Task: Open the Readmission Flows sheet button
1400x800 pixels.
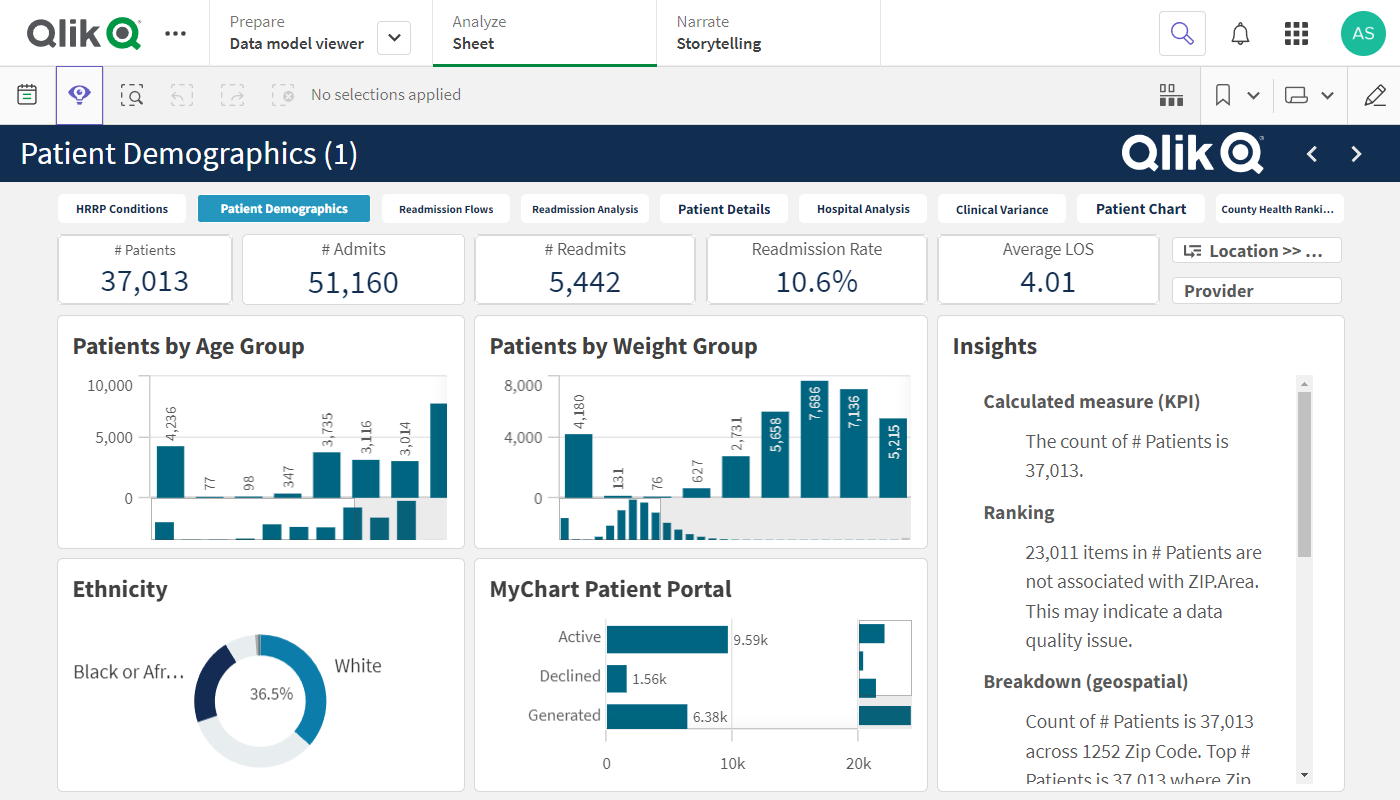Action: tap(446, 209)
